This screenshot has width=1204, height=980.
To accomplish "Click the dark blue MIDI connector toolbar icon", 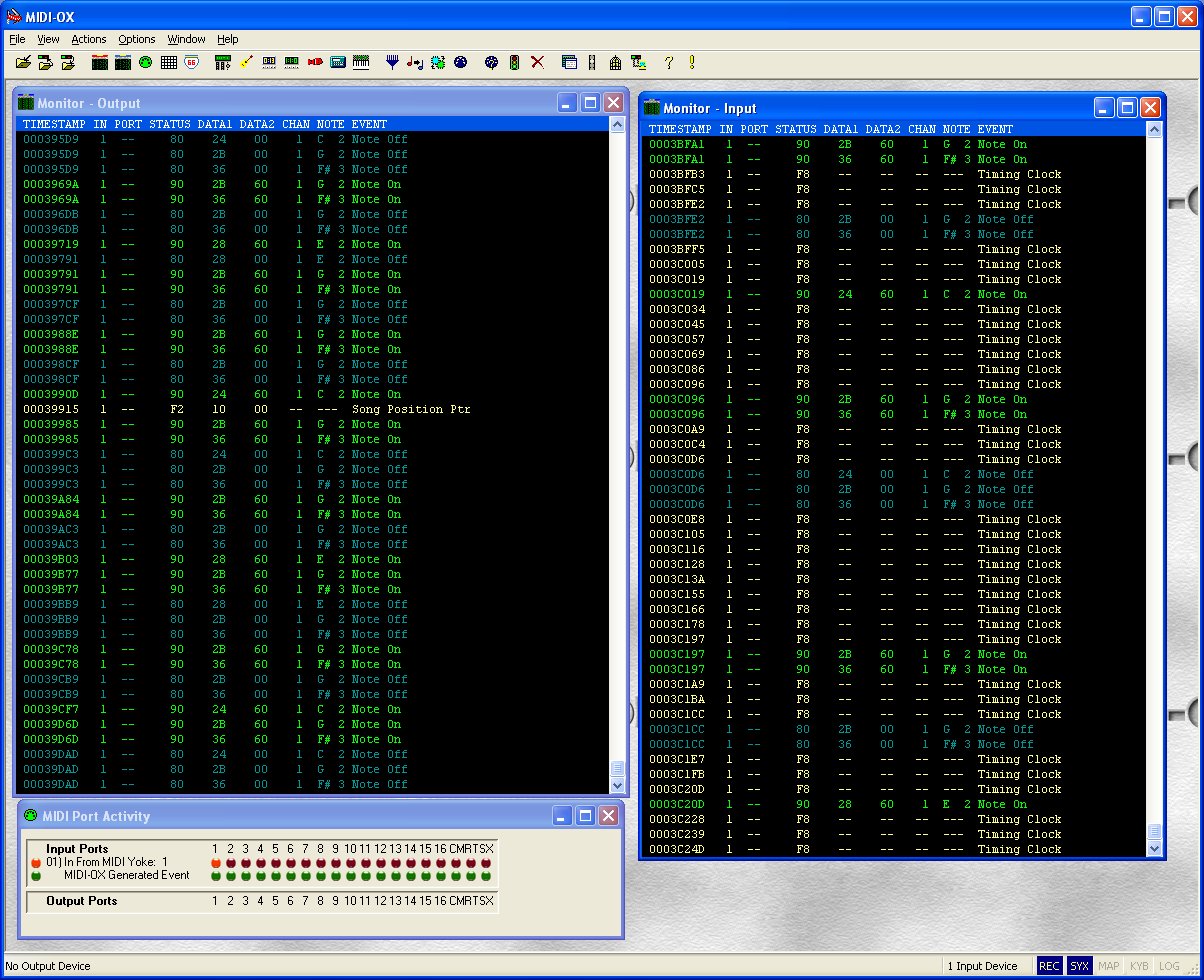I will 460,62.
